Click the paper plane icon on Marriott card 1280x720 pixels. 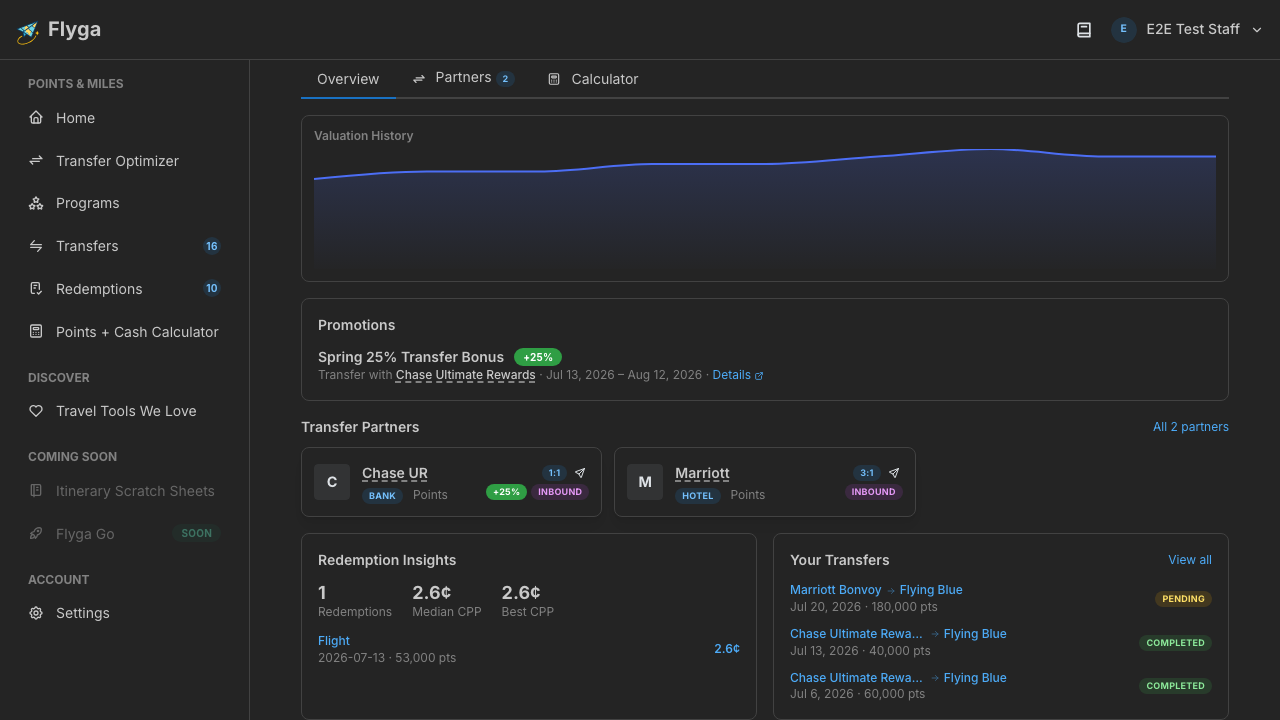coord(894,473)
